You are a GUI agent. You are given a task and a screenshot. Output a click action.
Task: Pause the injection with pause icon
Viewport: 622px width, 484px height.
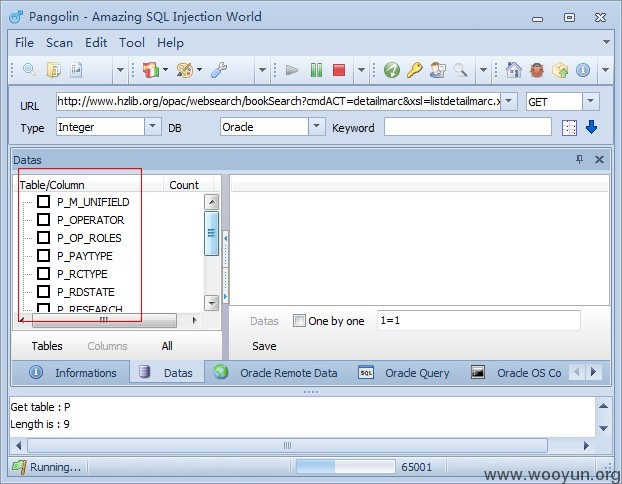316,70
